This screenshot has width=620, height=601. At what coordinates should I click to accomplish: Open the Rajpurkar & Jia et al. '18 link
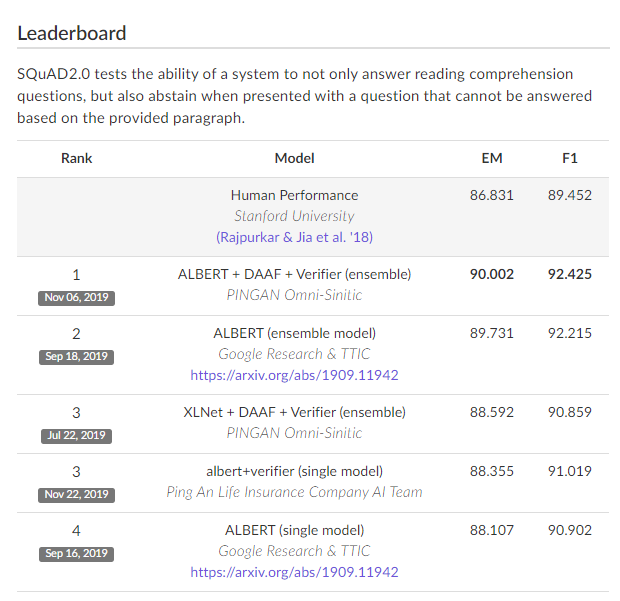coord(294,237)
